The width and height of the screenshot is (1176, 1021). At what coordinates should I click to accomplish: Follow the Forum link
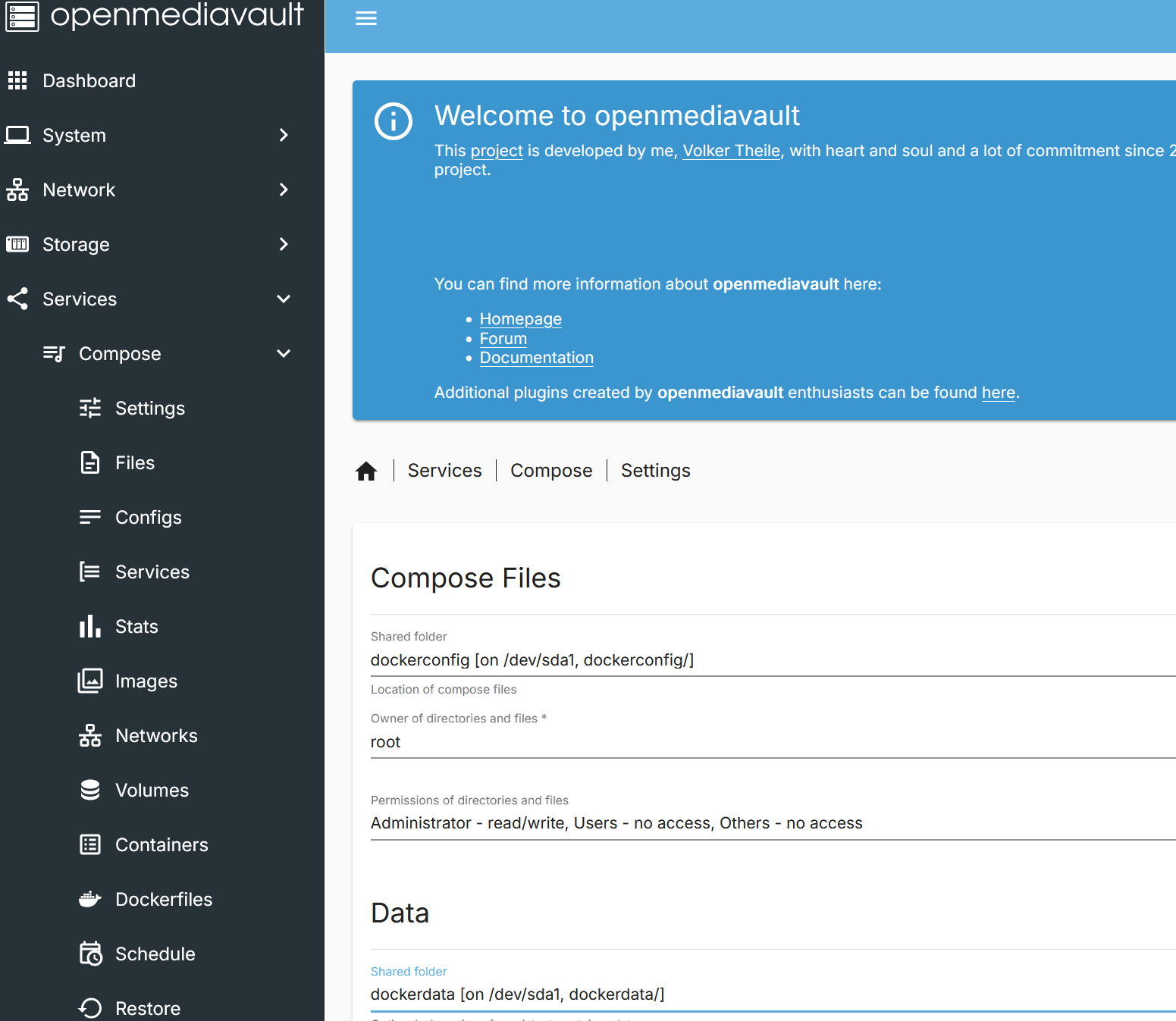503,339
